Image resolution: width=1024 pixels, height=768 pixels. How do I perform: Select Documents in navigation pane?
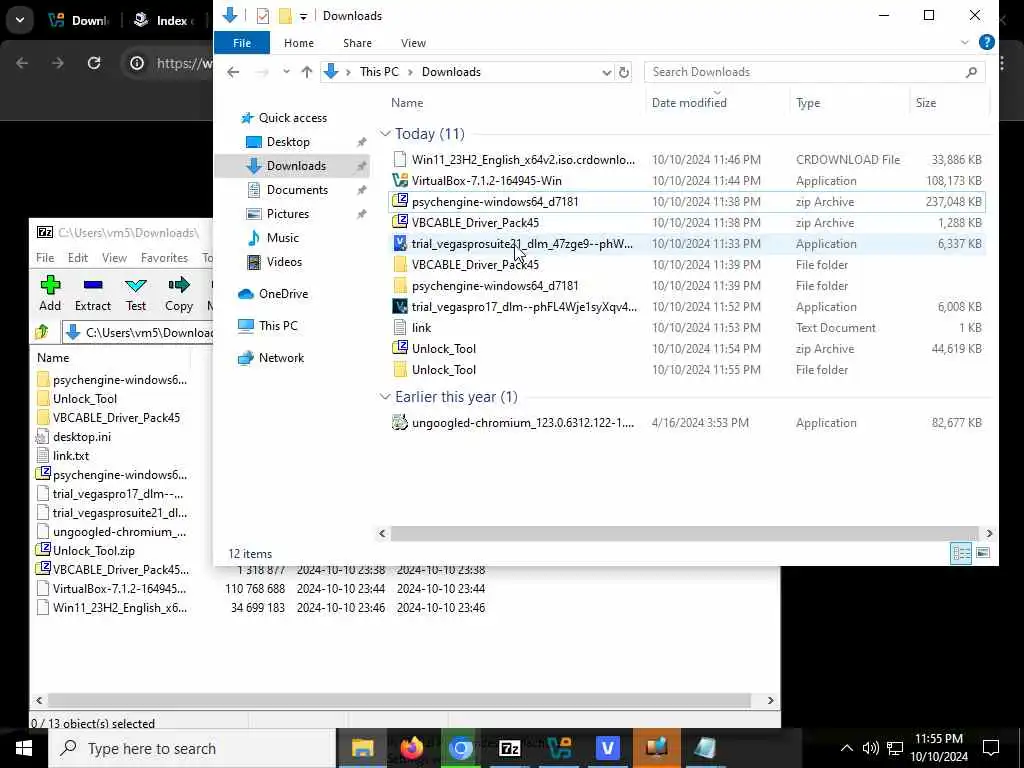coord(296,190)
